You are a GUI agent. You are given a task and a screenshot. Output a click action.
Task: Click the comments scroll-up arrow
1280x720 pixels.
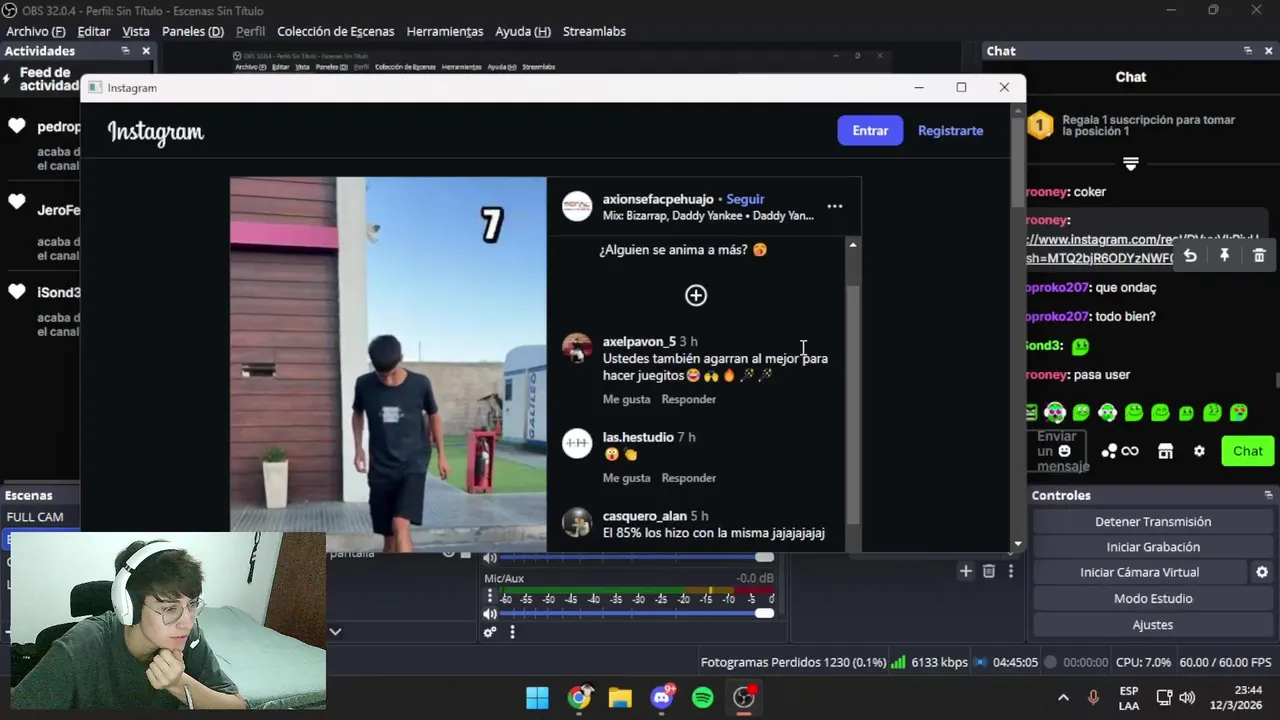point(852,245)
